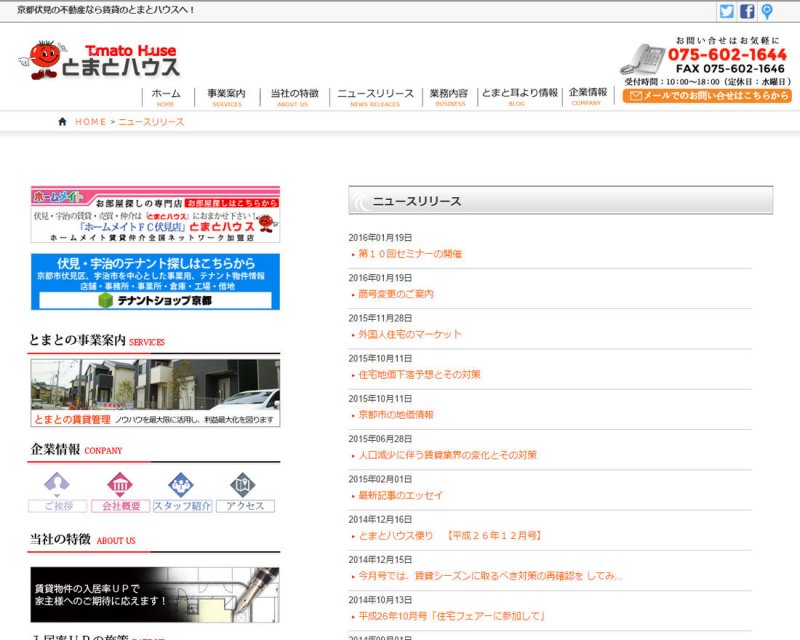Open ニュースリリース navigation menu item

coord(375,96)
